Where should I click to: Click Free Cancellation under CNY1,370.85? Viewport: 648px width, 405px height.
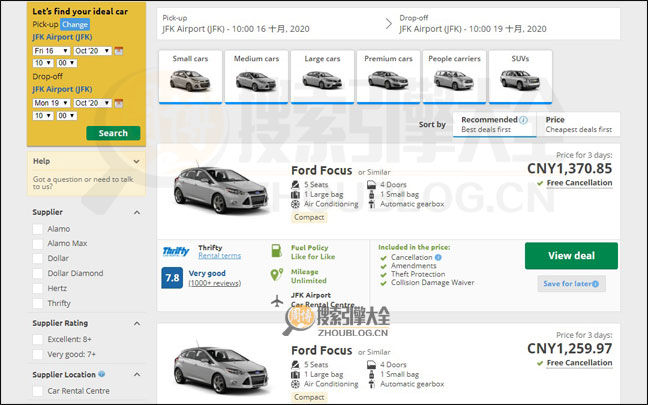579,183
